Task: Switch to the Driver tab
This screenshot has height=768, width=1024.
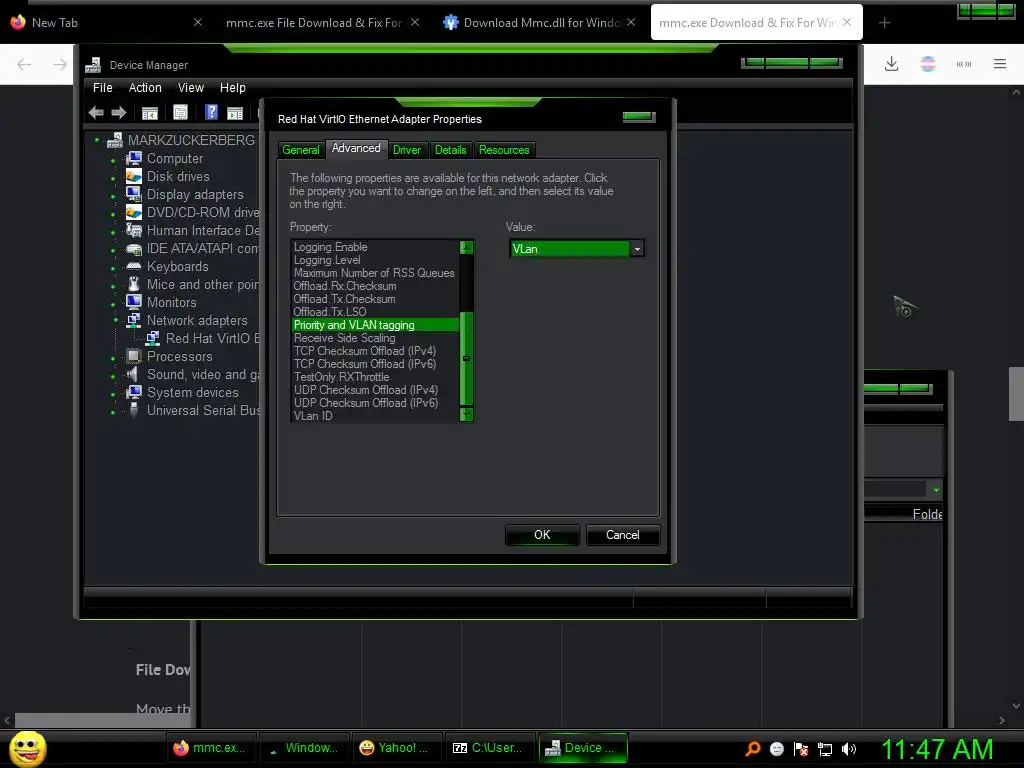Action: pos(407,150)
